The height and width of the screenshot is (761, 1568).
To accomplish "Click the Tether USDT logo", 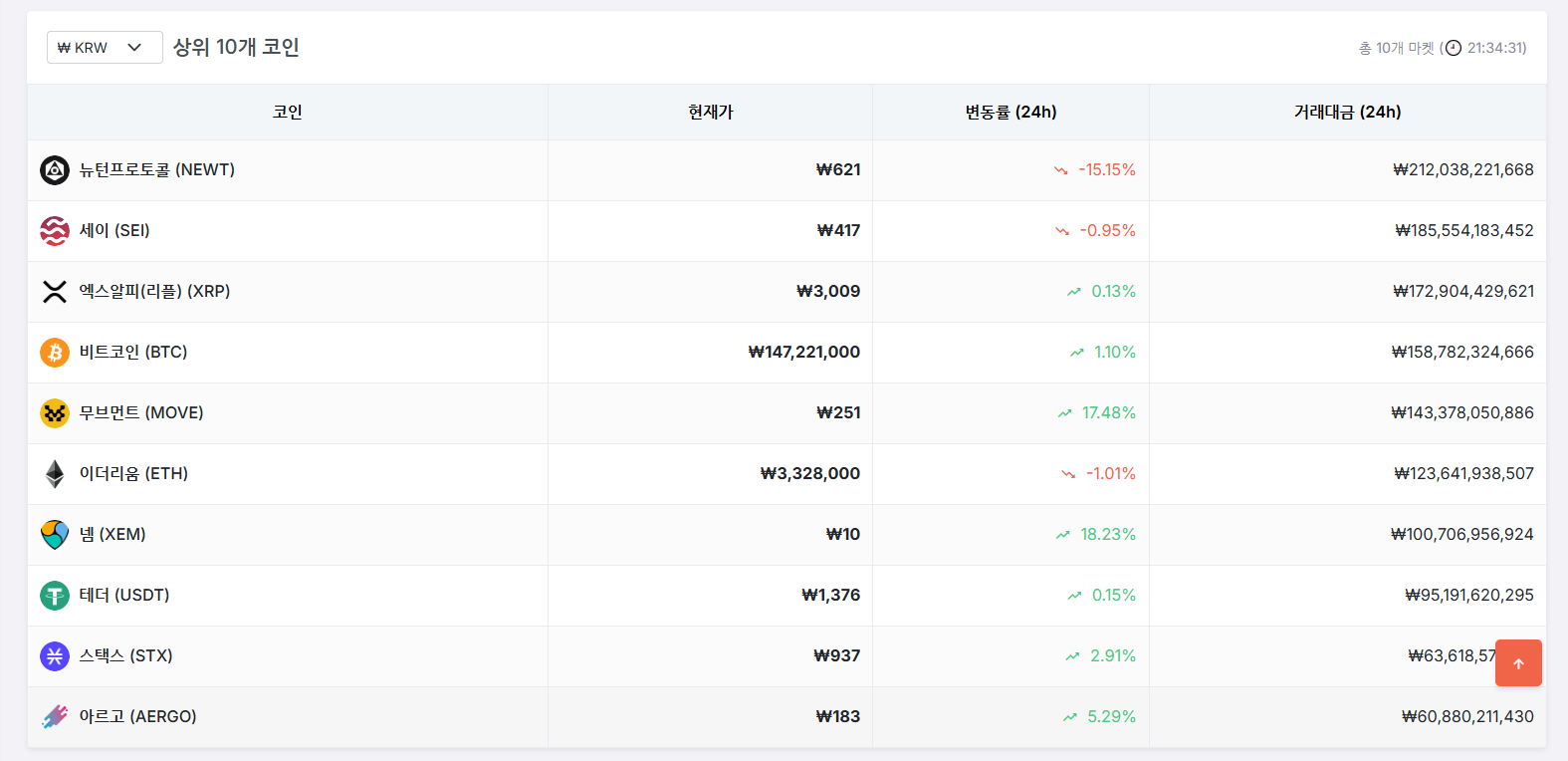I will (x=55, y=596).
